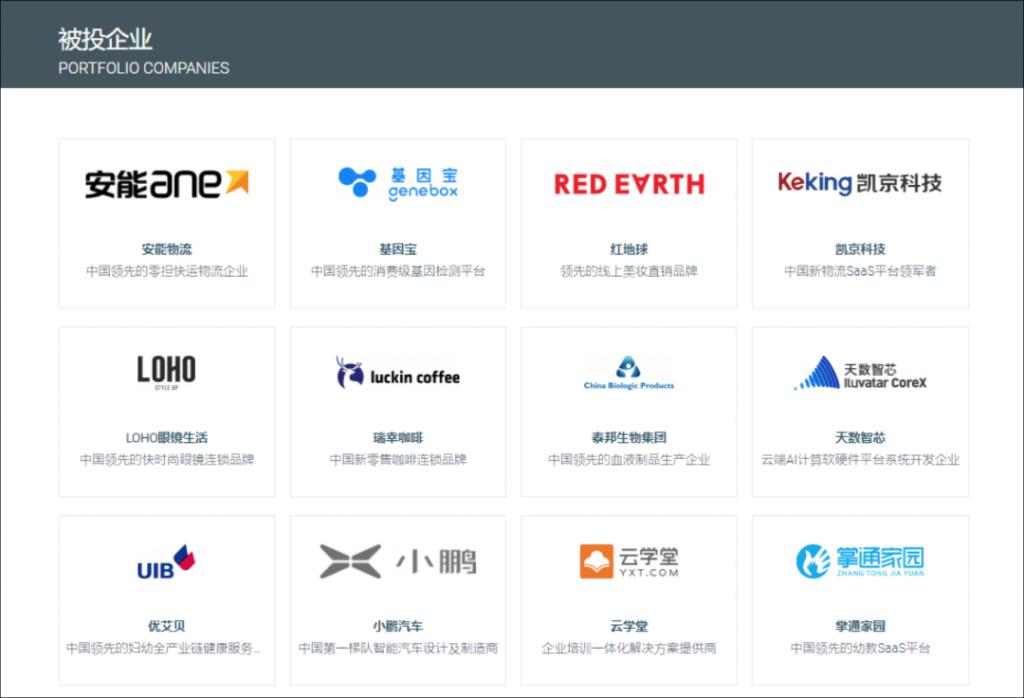
Task: Click the RED EARTH logo
Action: (x=629, y=184)
